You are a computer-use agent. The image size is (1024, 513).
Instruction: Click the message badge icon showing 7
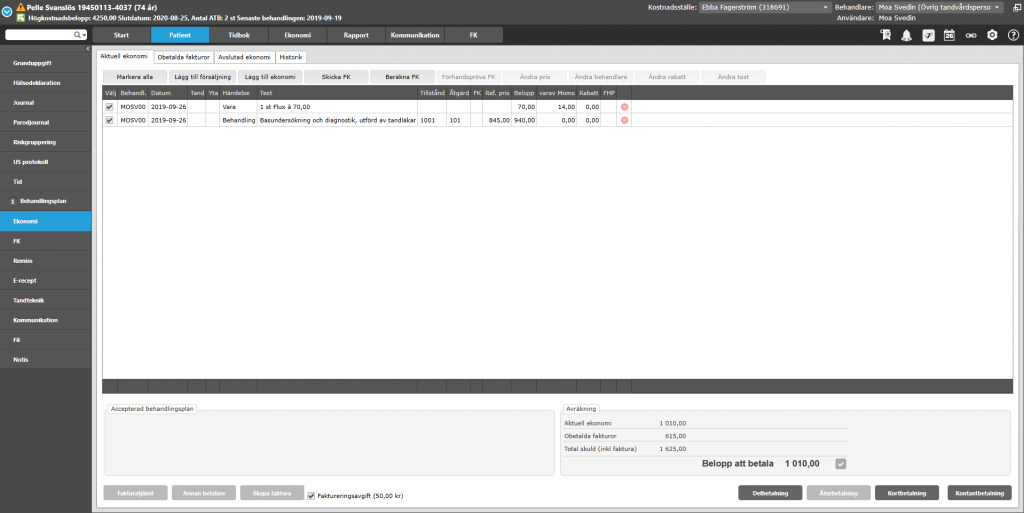(x=928, y=36)
